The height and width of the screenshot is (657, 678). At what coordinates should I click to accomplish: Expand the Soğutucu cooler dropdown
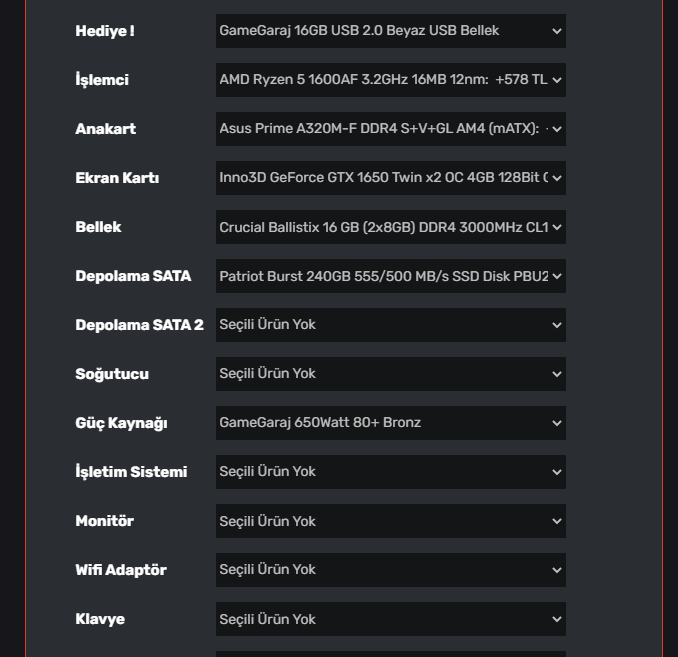point(390,374)
